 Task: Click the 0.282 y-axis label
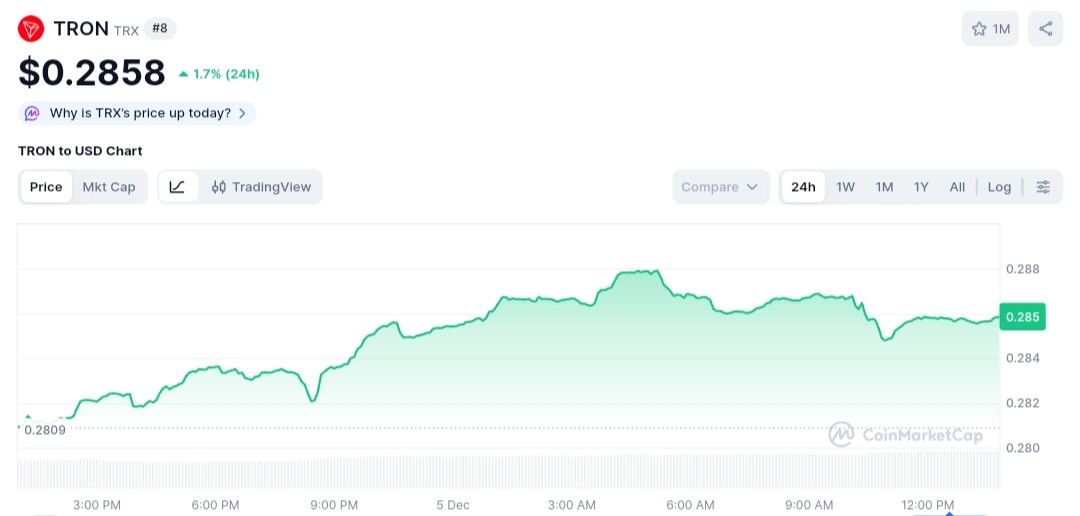pyautogui.click(x=1023, y=402)
